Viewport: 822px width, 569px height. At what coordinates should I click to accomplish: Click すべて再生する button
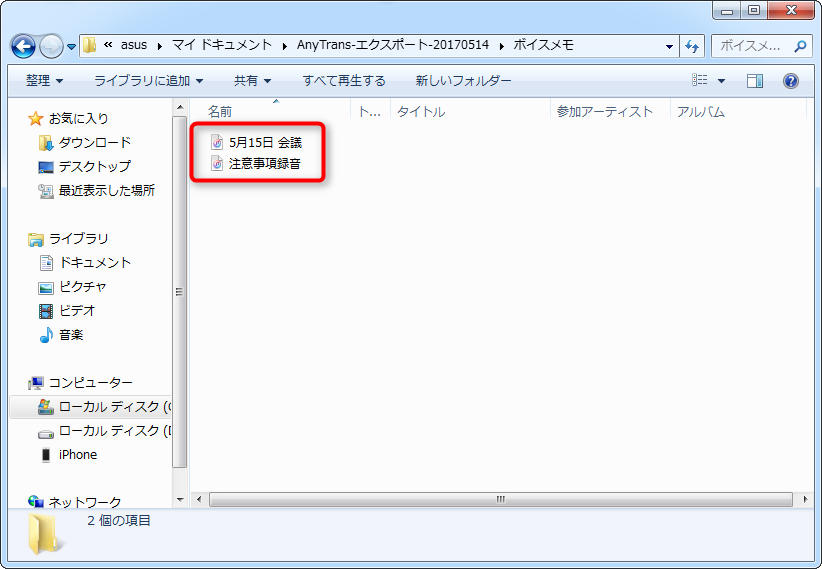point(344,81)
